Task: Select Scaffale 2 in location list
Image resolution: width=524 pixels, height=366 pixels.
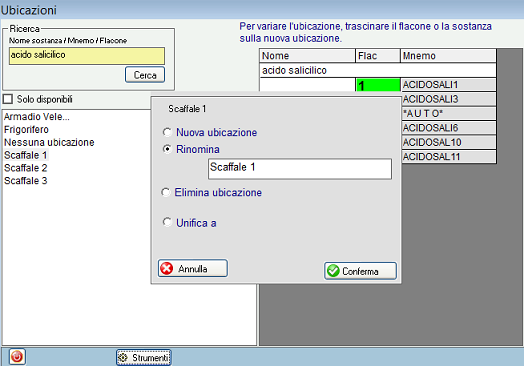Action: 26,168
